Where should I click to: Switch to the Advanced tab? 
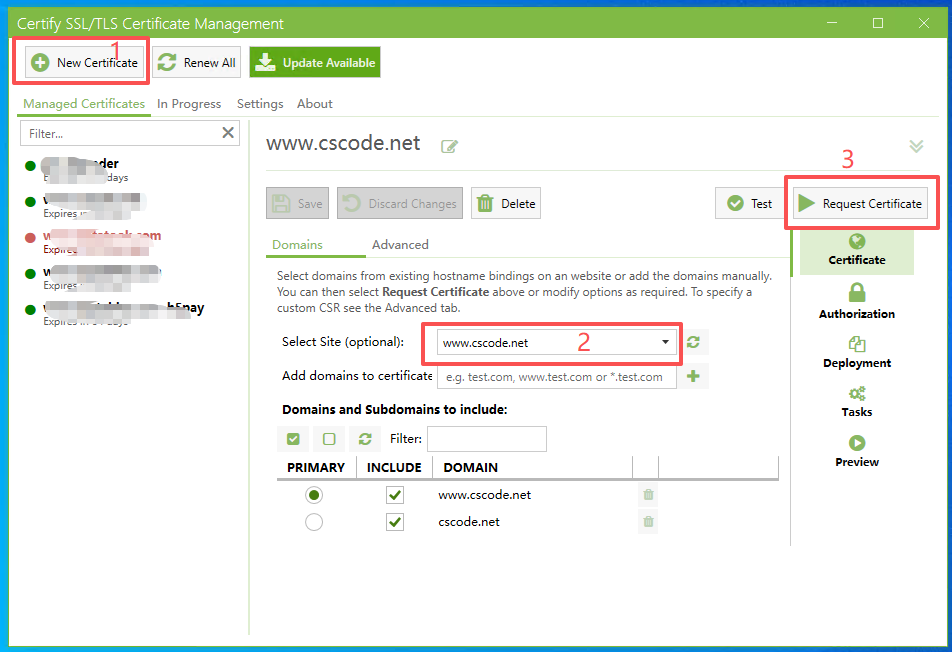point(399,243)
